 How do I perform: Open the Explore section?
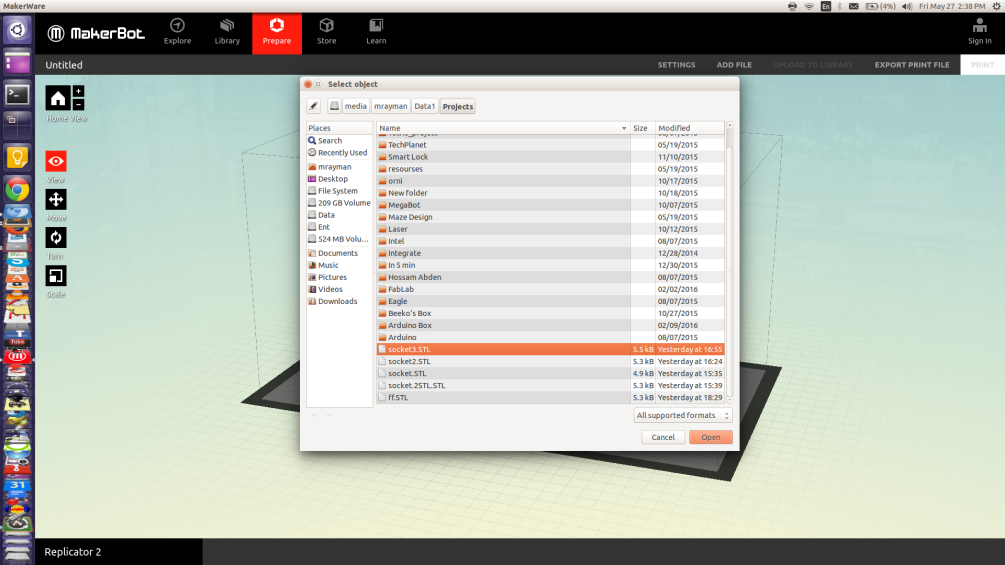pos(178,32)
